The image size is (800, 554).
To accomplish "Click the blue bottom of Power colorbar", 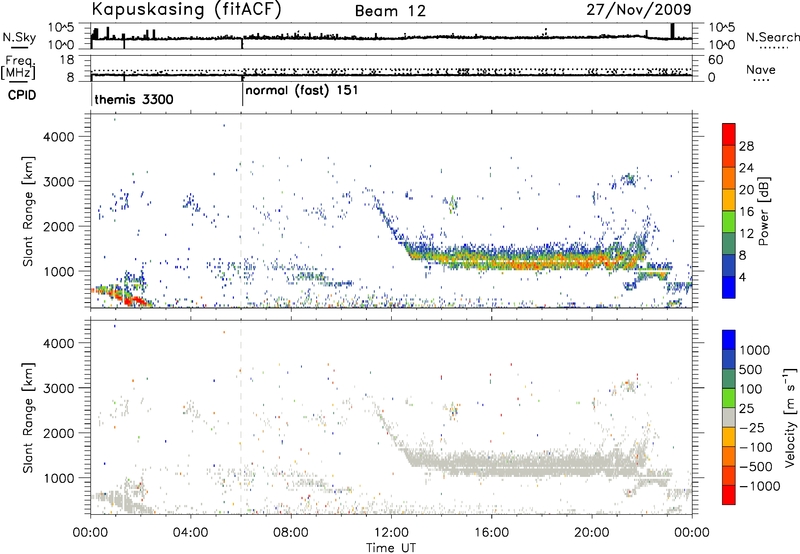I will tap(729, 287).
